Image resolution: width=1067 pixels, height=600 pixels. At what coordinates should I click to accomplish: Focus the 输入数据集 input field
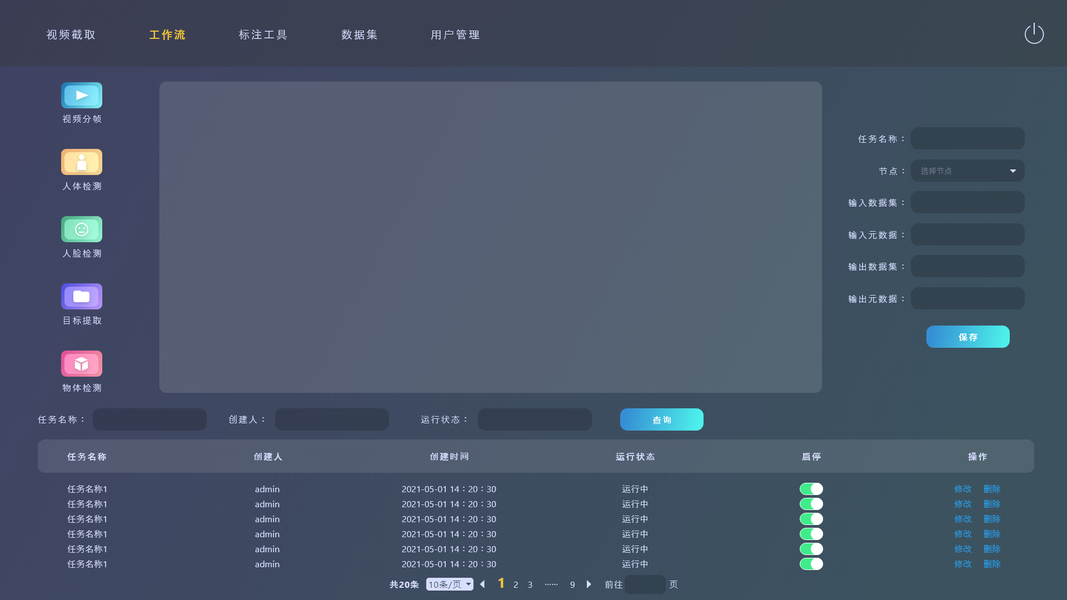(x=968, y=203)
